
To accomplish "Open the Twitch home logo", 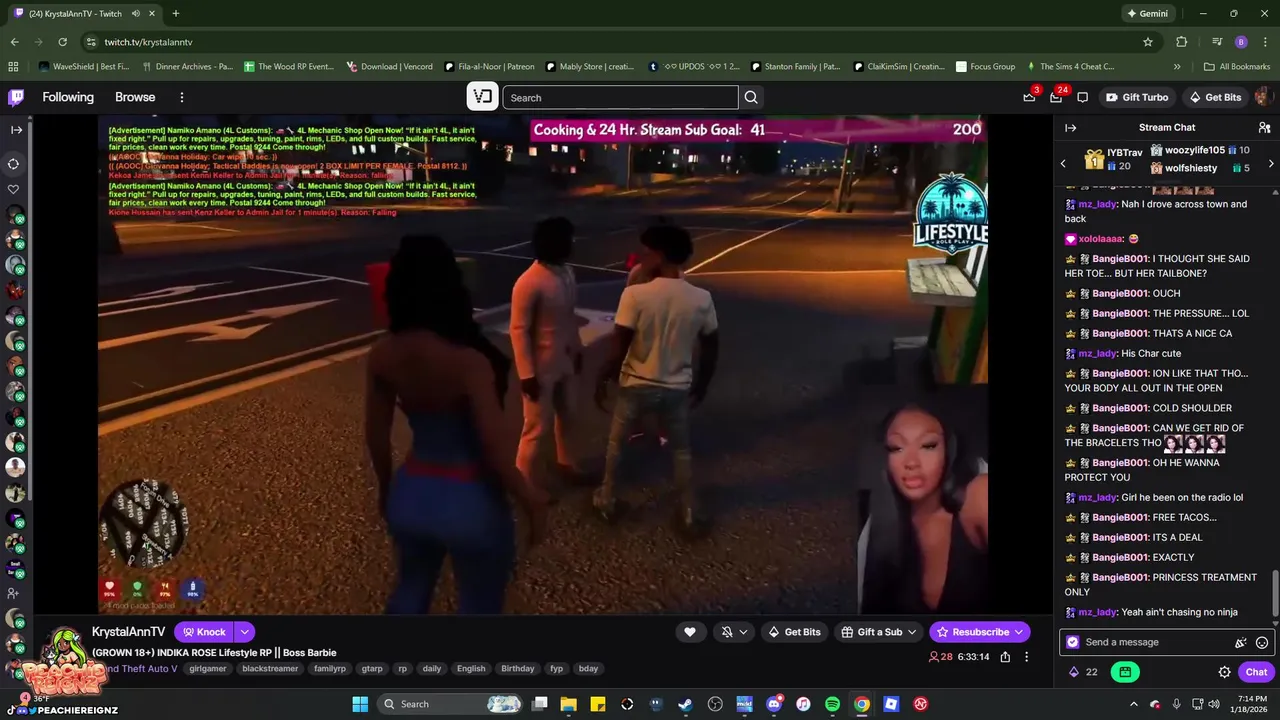I will (16, 97).
